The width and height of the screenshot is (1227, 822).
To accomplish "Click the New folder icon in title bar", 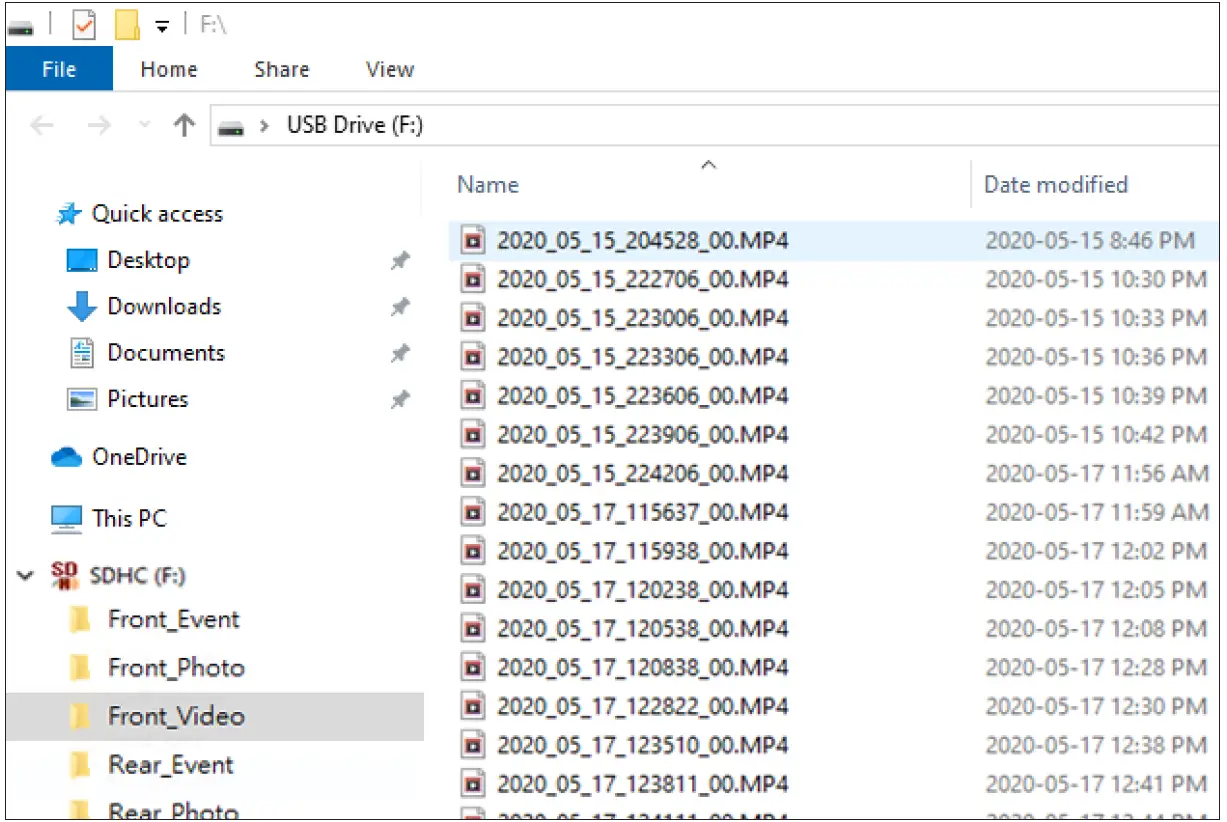I will (x=127, y=25).
